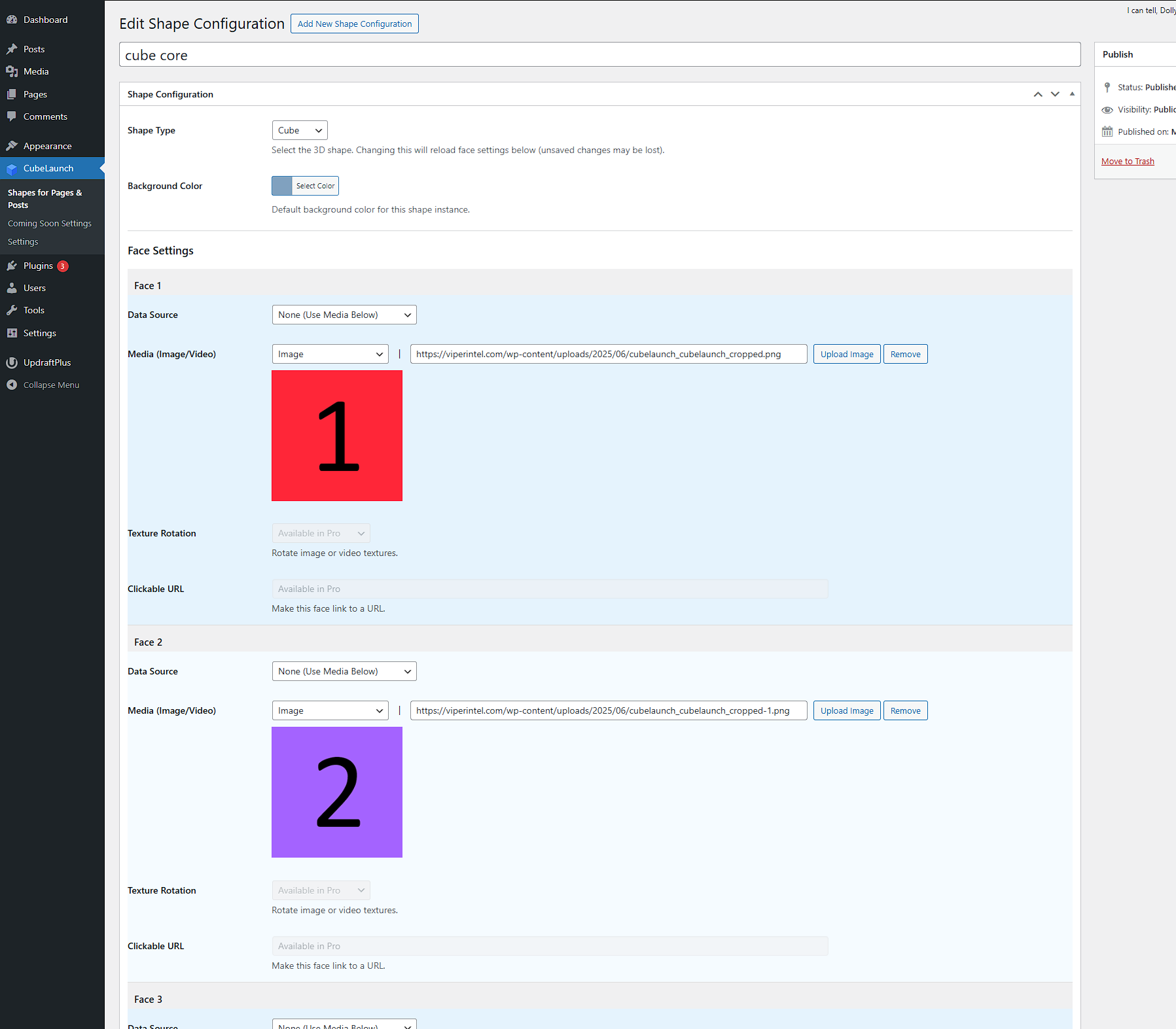Click the Status pin icon in Publish box
Image resolution: width=1176 pixels, height=1029 pixels.
(1107, 87)
